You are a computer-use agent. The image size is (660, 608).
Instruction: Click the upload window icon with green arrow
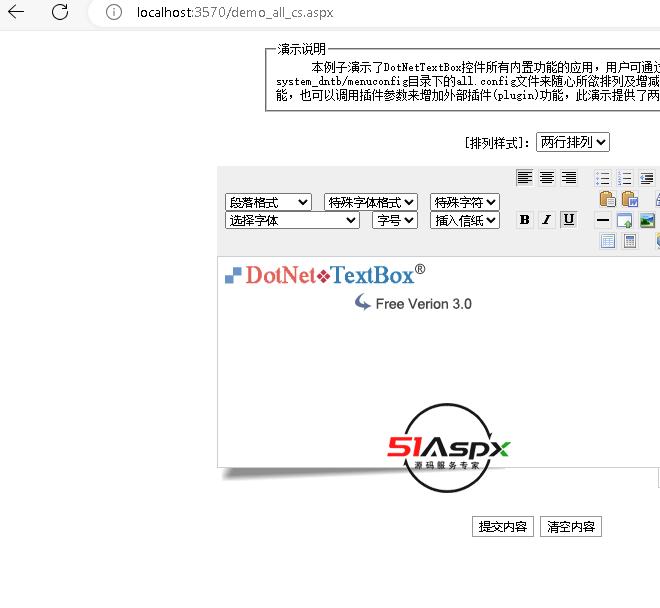click(625, 220)
